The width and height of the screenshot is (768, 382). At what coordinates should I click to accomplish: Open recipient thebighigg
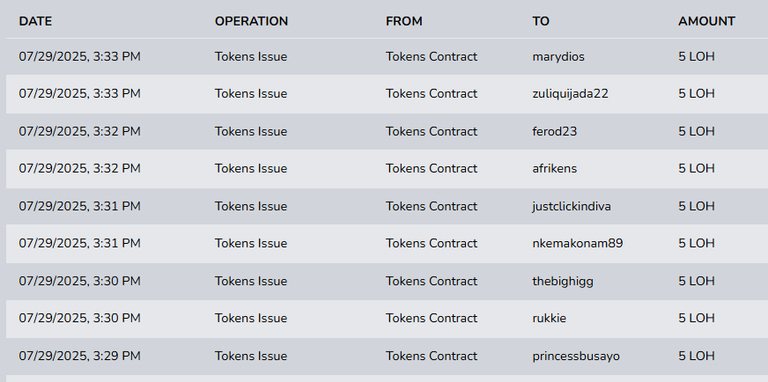coord(563,281)
